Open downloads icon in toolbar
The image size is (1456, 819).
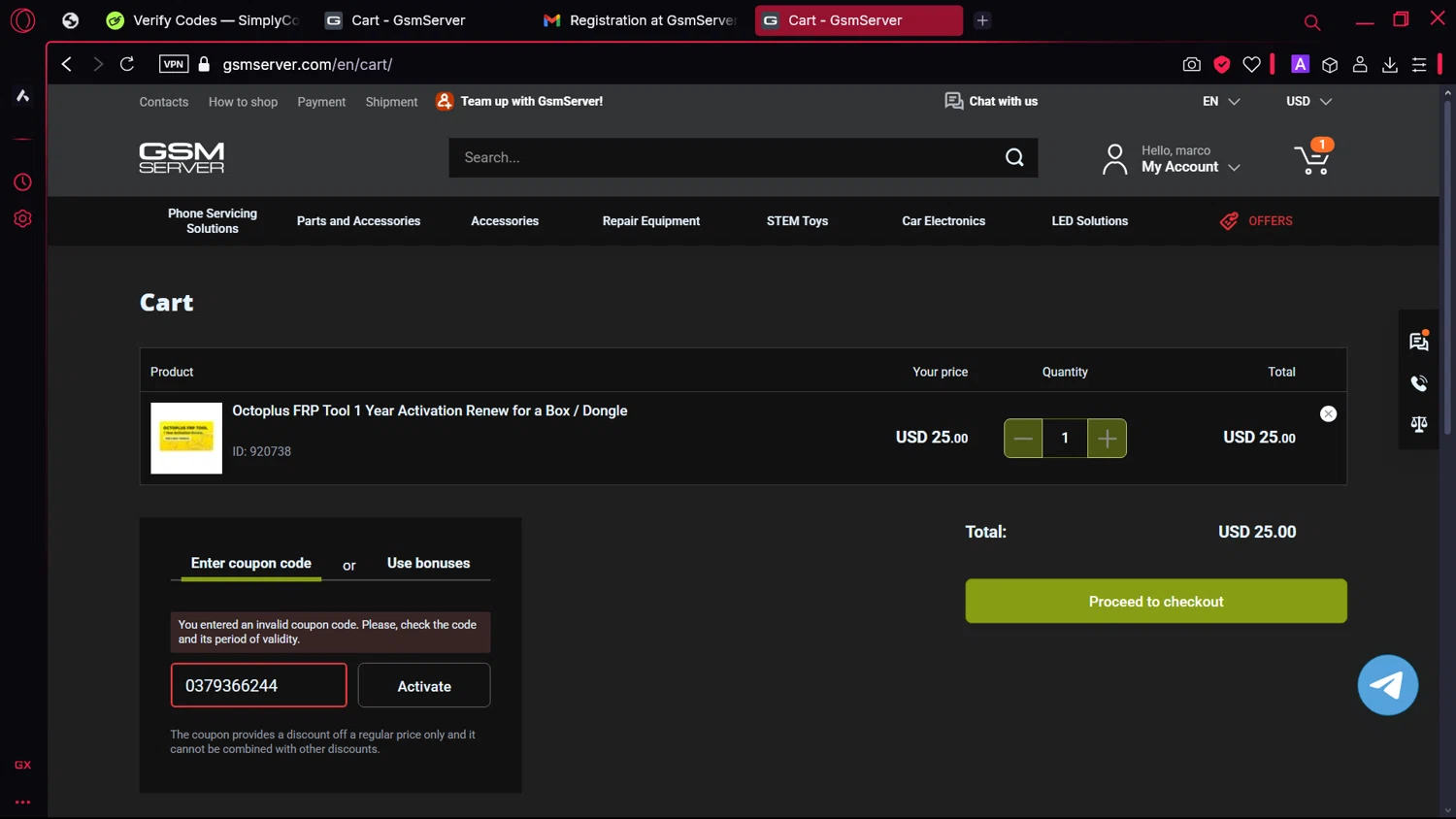tap(1390, 64)
